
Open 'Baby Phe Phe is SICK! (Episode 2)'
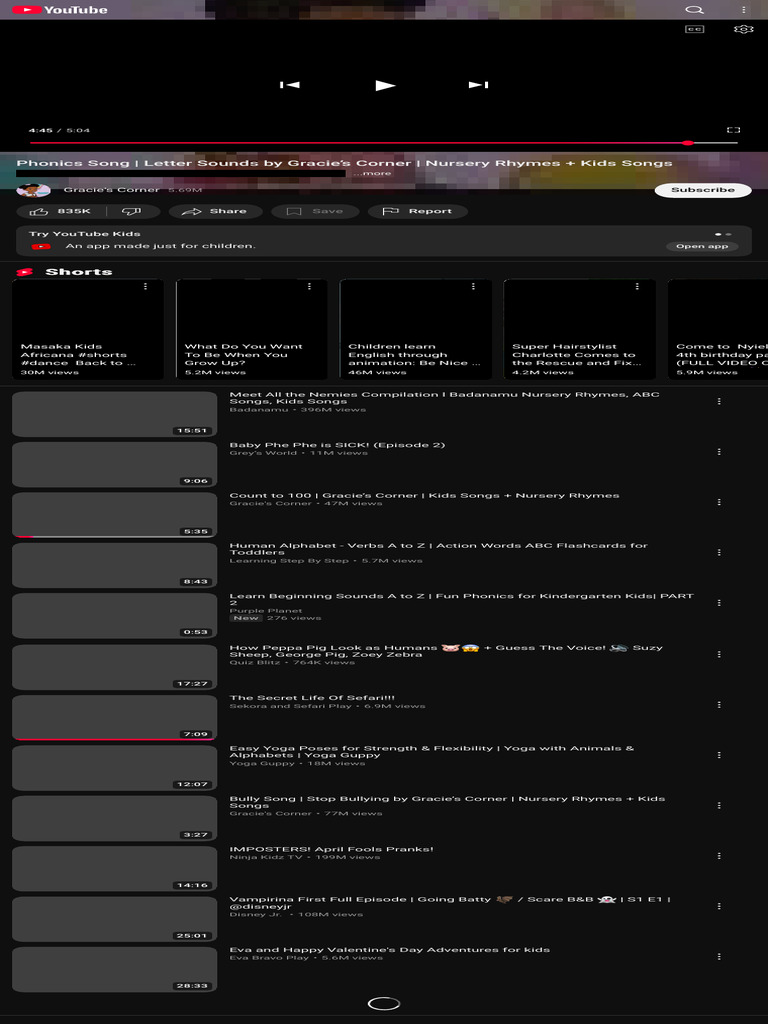(x=337, y=445)
